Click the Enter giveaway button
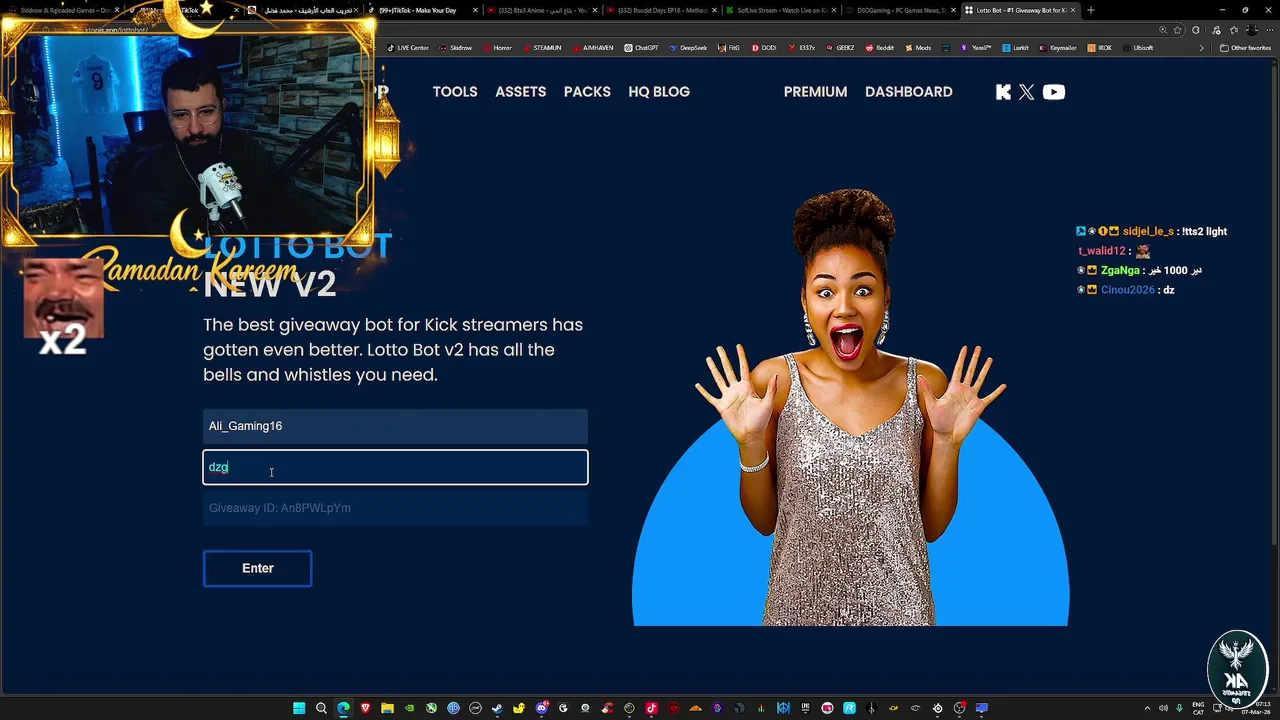The image size is (1280, 720). point(258,568)
